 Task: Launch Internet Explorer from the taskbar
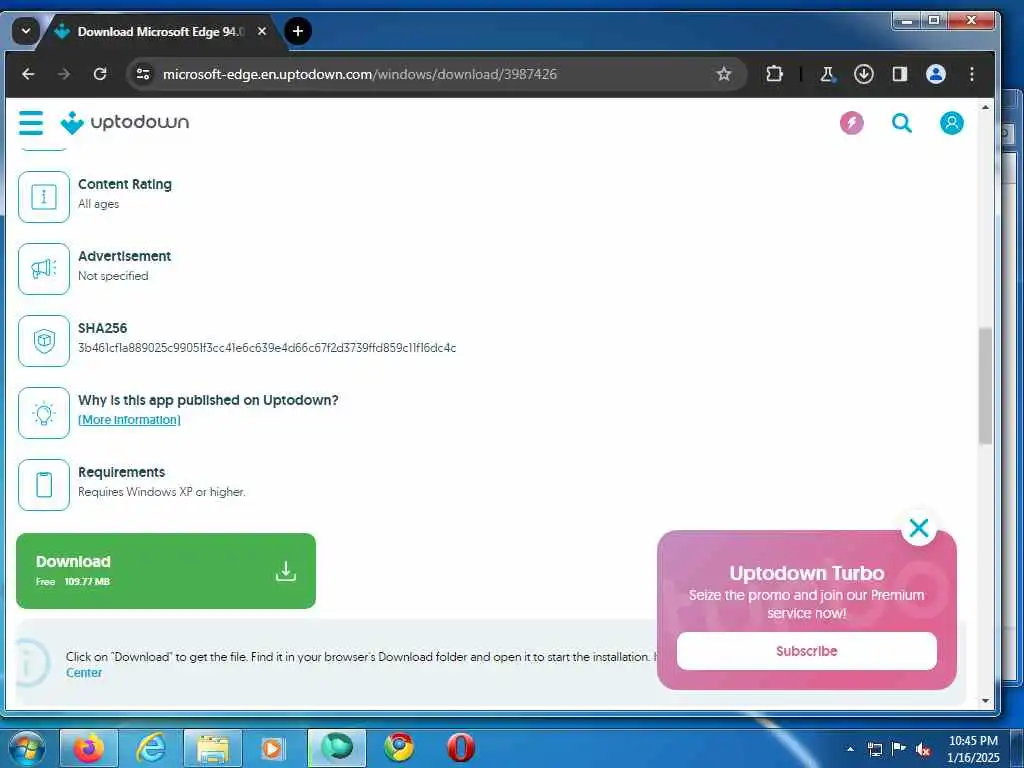point(151,748)
